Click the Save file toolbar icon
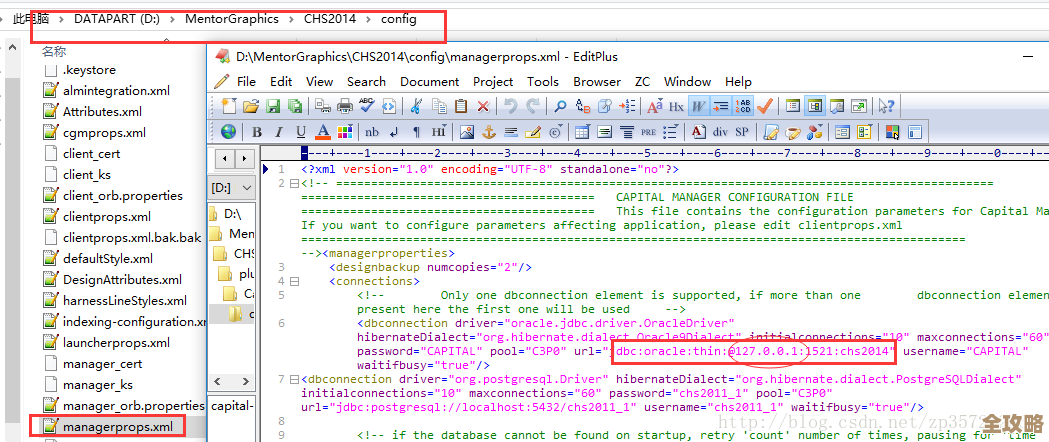 point(271,106)
